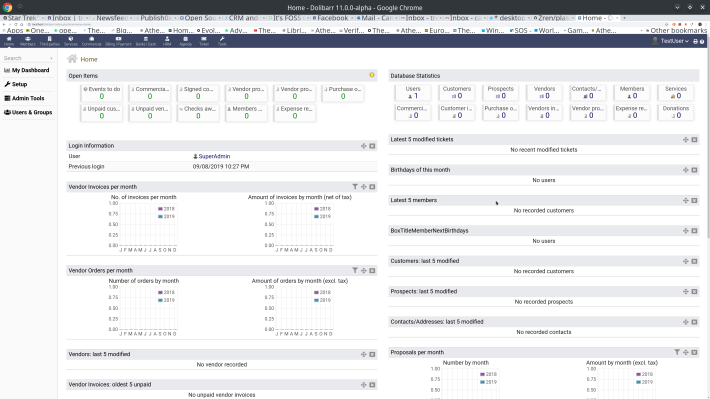The height and width of the screenshot is (399, 710).
Task: Click the move handle on Vendors: last 5 modified
Action: 364,354
